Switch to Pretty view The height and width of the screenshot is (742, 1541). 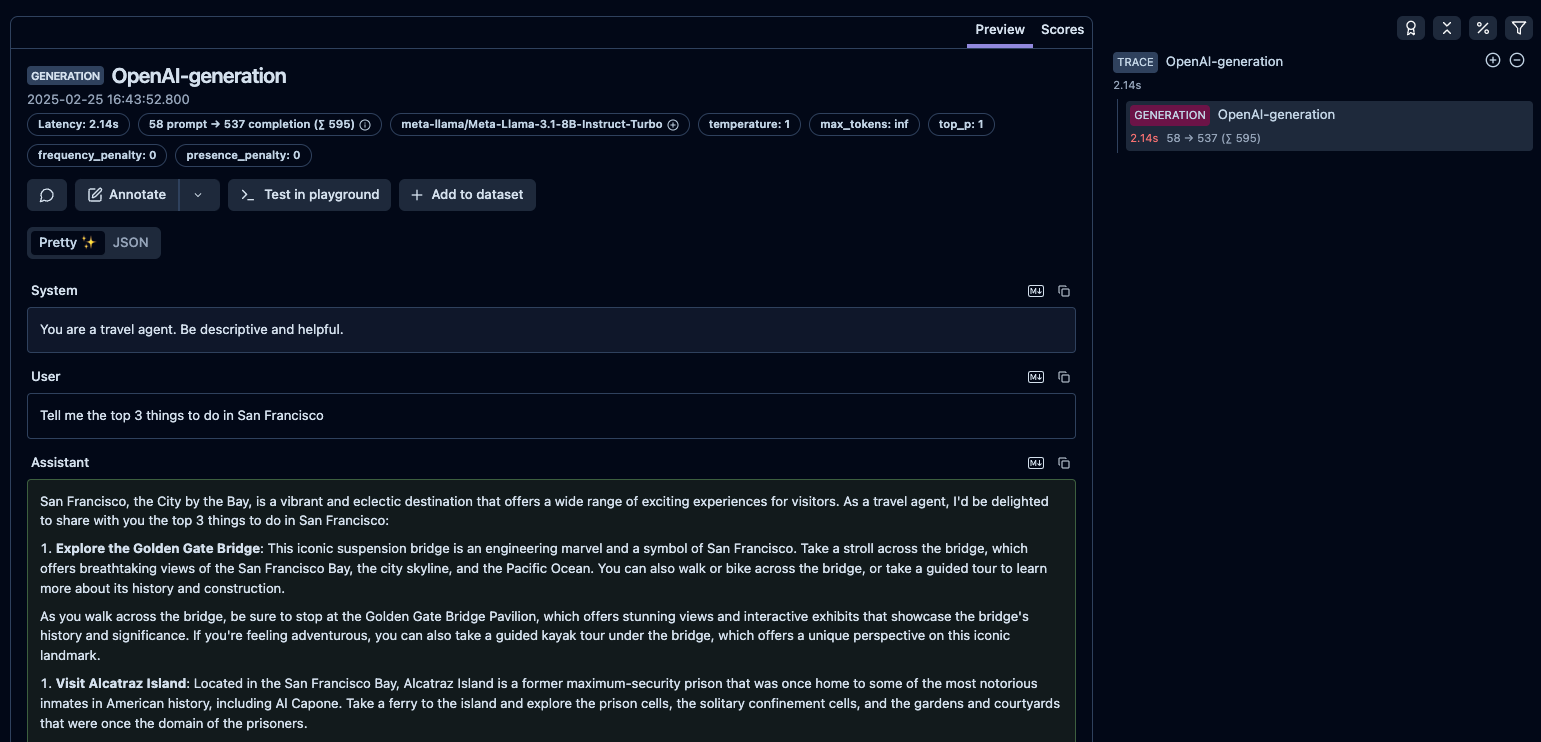coord(67,243)
